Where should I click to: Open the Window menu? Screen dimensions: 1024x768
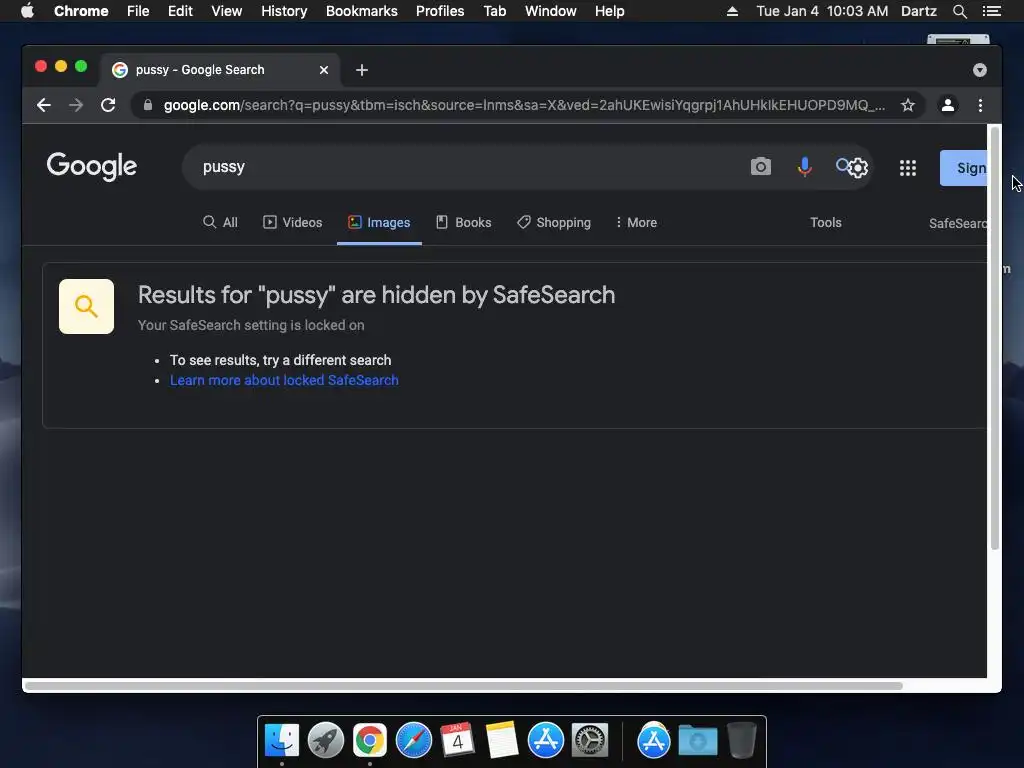click(551, 11)
